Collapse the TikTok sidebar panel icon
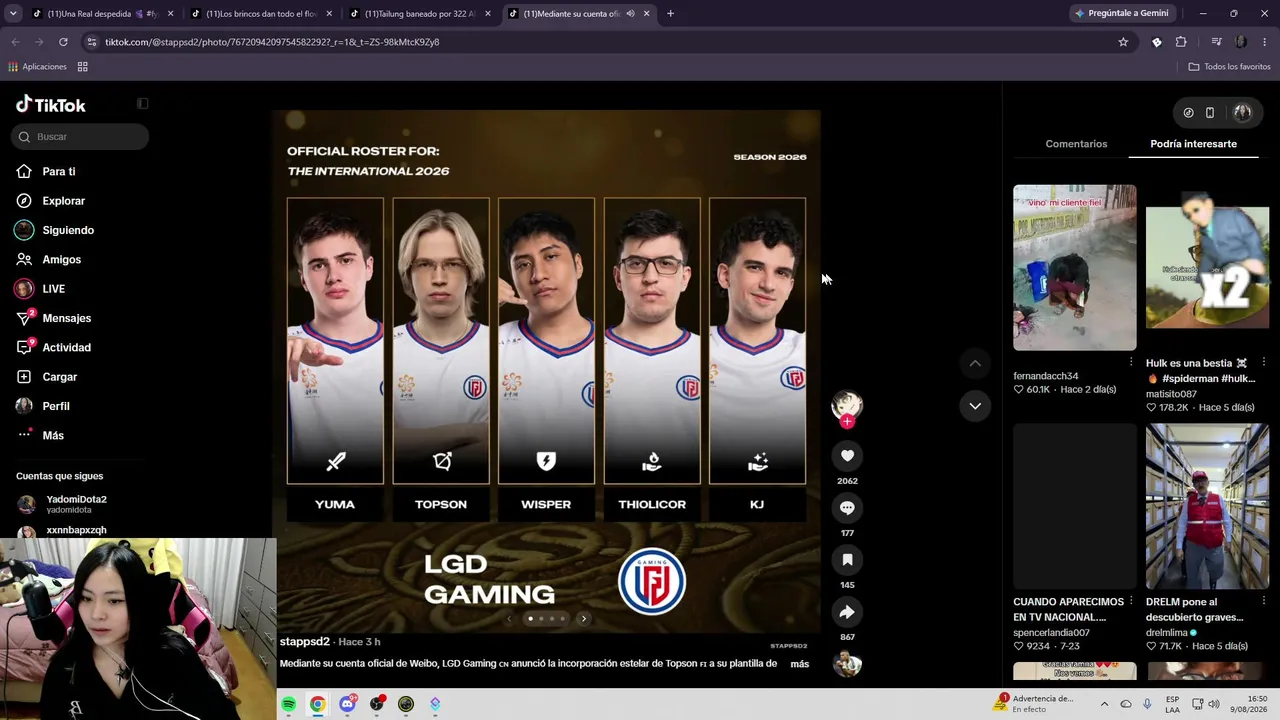The image size is (1280, 720). 142,104
